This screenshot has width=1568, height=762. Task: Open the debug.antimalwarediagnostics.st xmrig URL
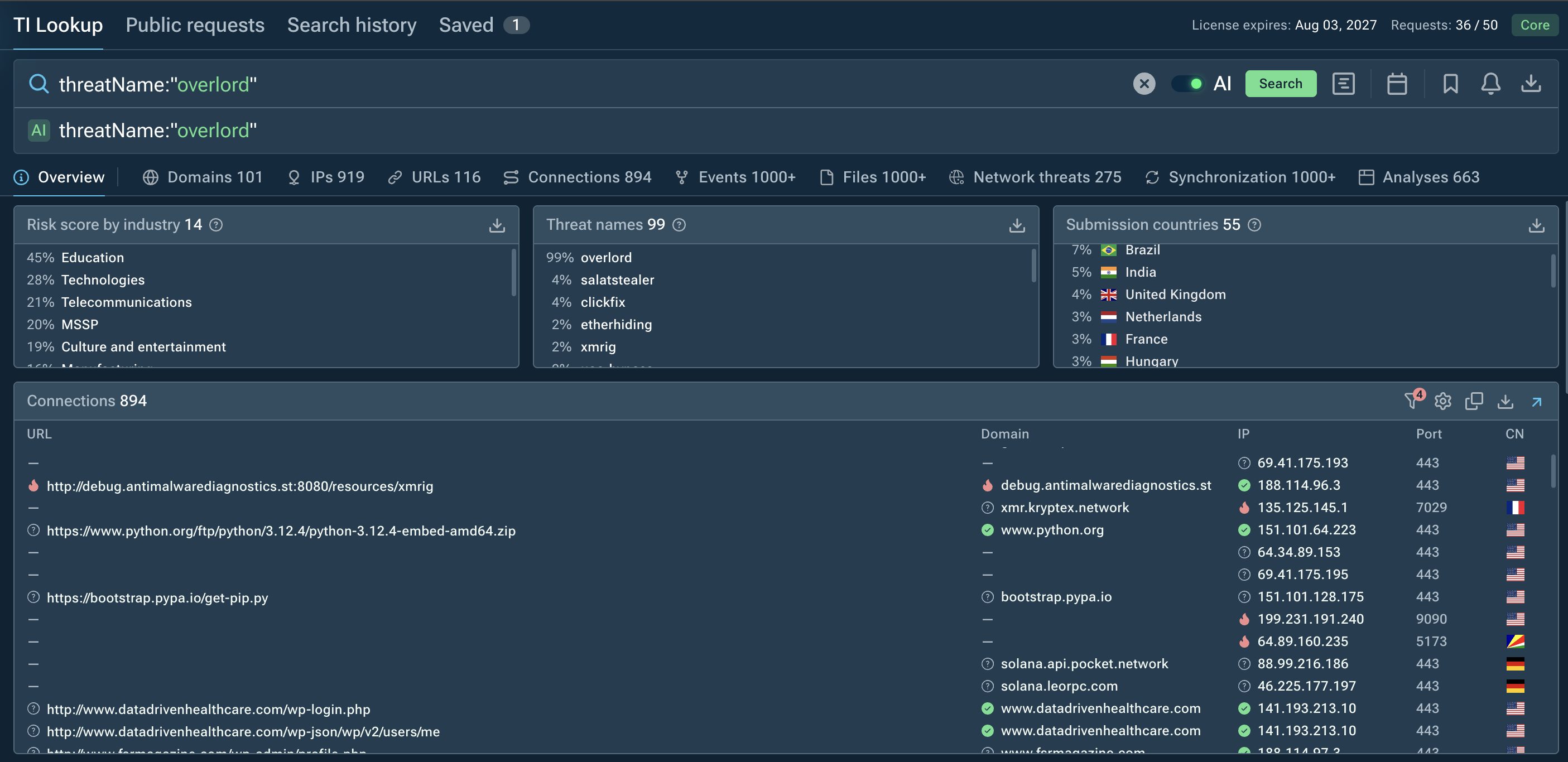(x=240, y=486)
